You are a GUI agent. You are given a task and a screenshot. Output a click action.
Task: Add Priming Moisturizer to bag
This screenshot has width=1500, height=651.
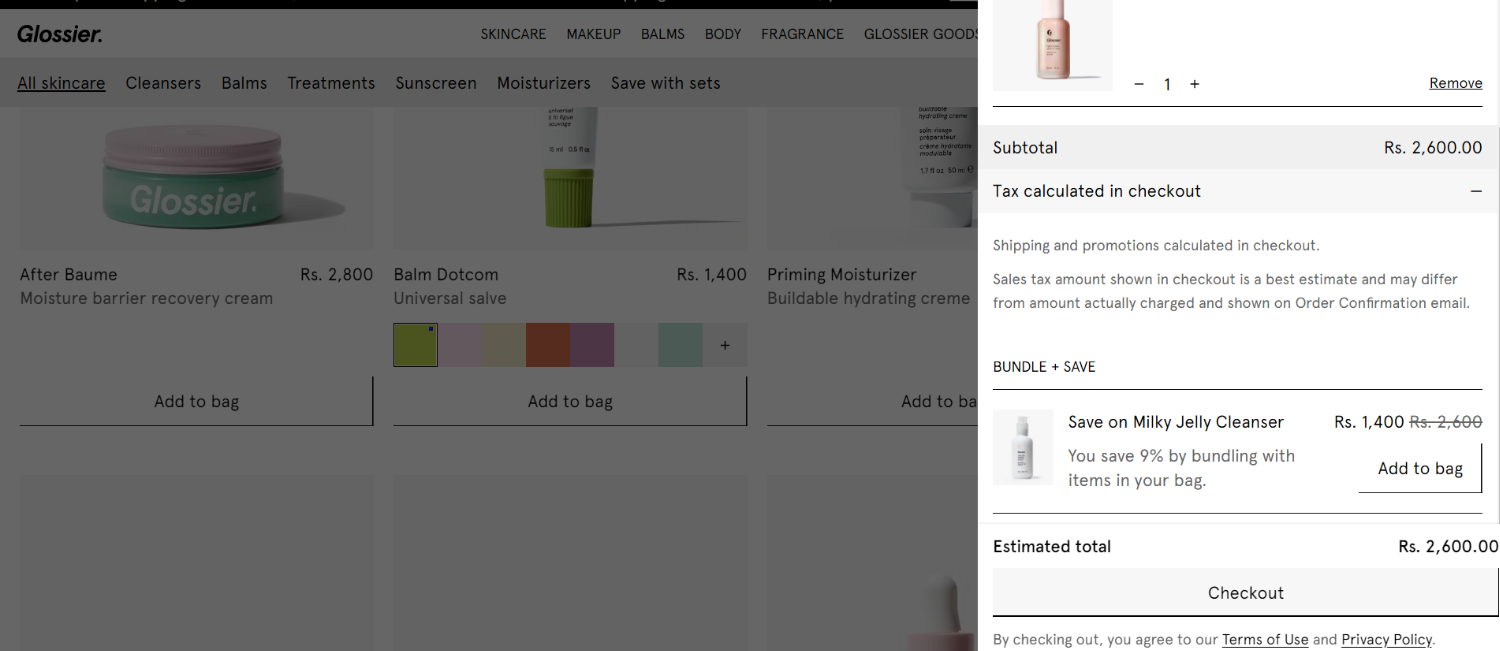pyautogui.click(x=872, y=401)
